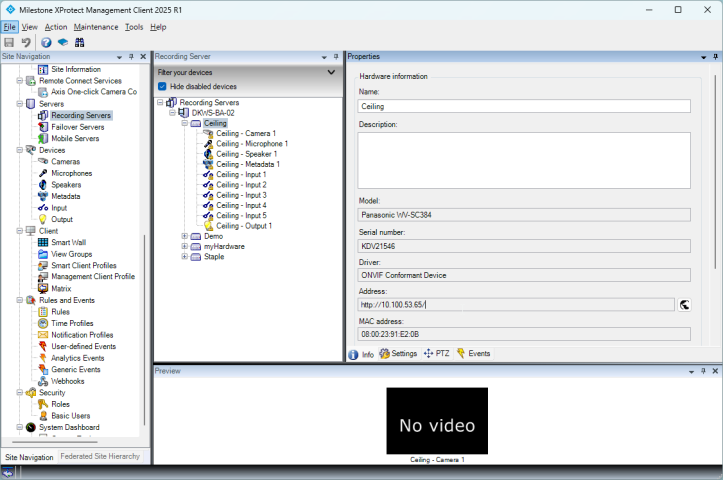Click the Undo toolbar icon

[x=26, y=43]
